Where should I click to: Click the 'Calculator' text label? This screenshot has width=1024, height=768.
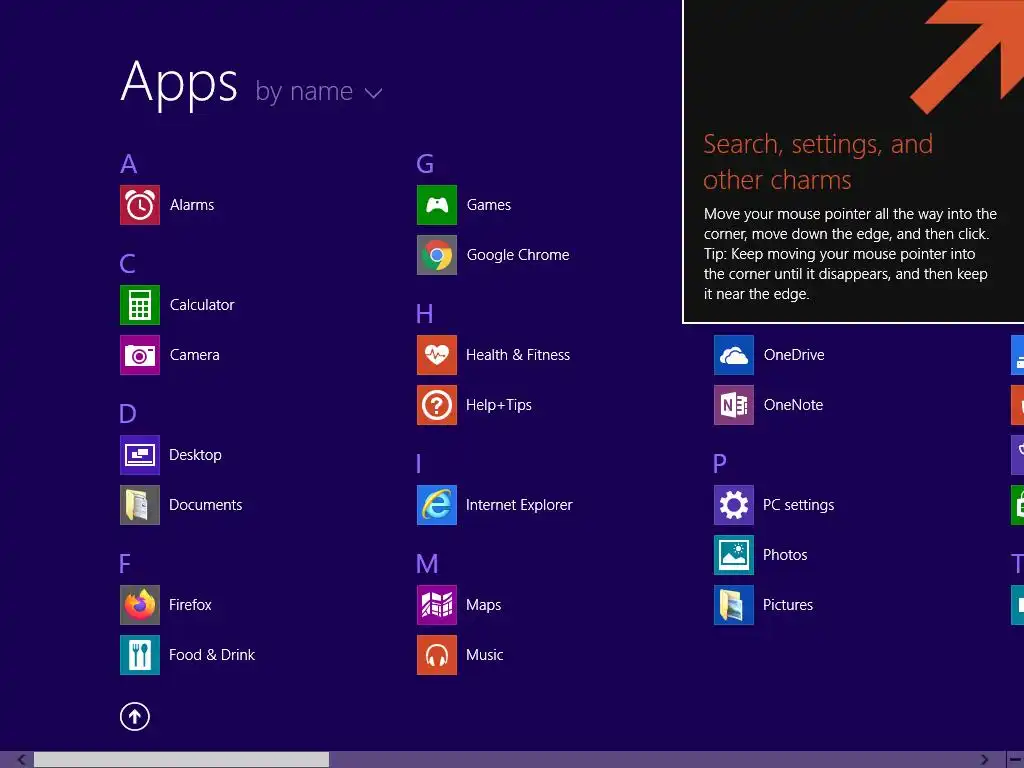202,305
